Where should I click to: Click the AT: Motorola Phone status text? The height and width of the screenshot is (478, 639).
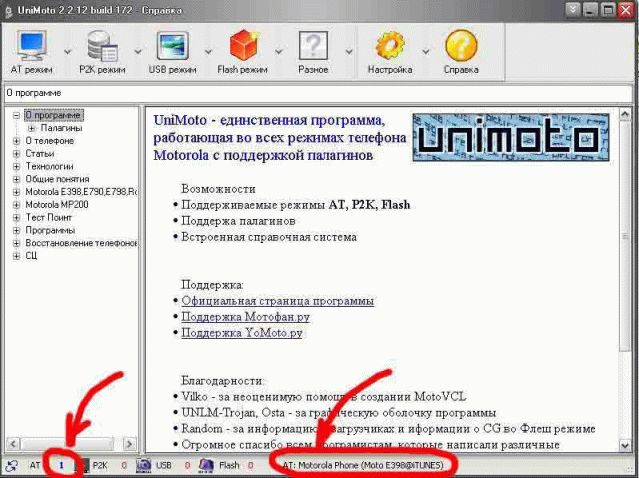[x=362, y=465]
